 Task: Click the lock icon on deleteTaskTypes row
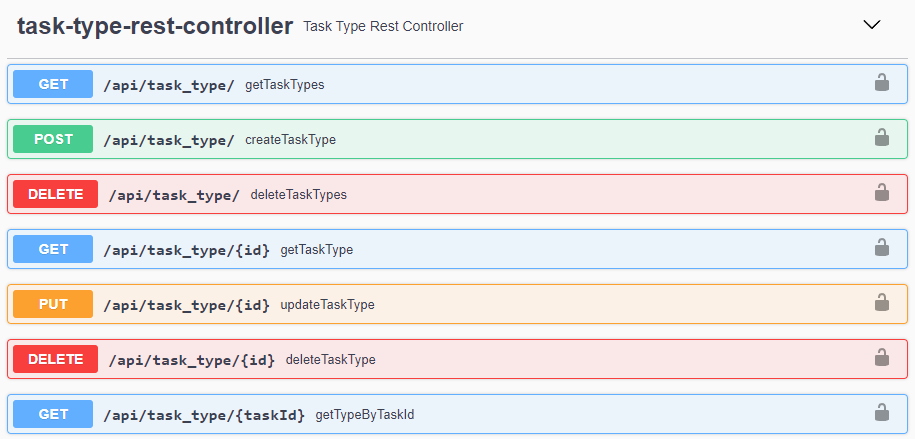coord(881,193)
